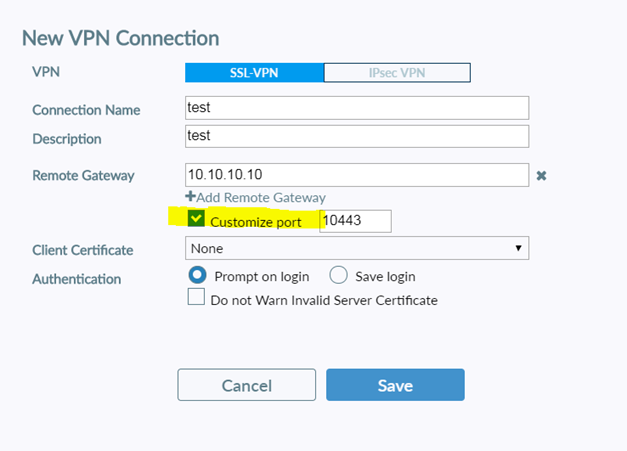
Task: Save the new VPN connection
Action: point(395,385)
